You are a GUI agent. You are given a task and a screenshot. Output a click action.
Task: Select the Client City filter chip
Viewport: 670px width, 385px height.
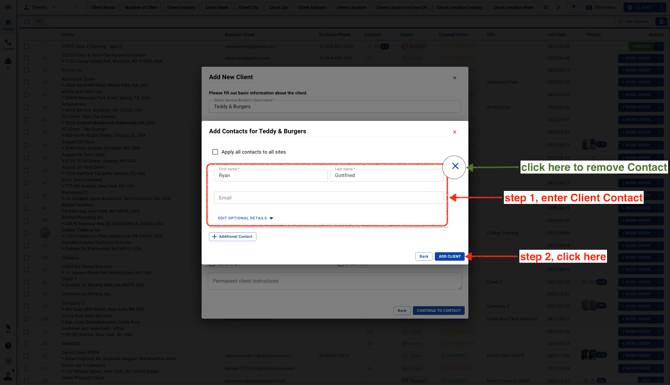pos(249,7)
